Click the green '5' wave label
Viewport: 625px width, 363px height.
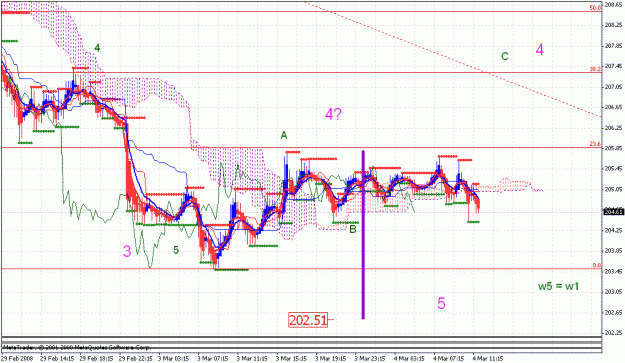176,250
